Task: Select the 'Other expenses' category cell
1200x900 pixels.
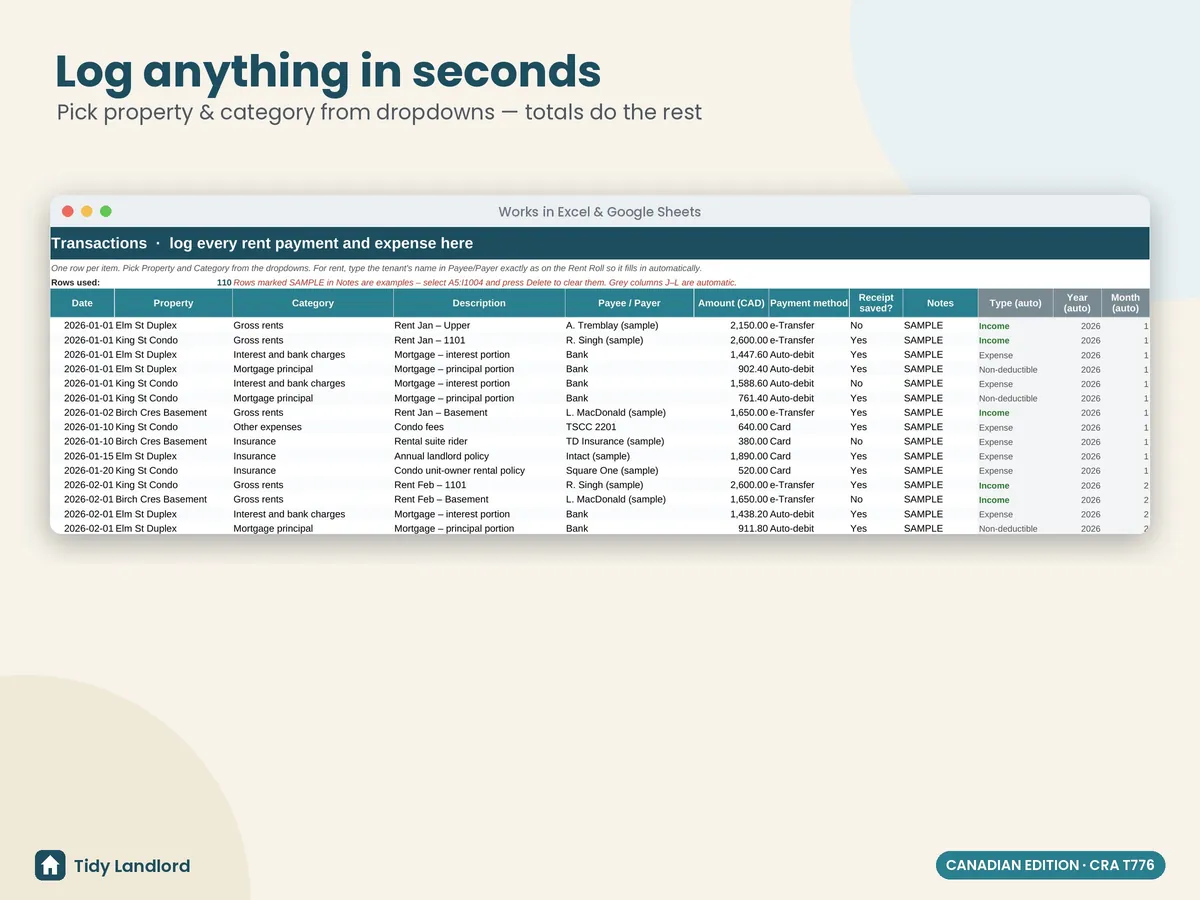Action: pyautogui.click(x=312, y=427)
